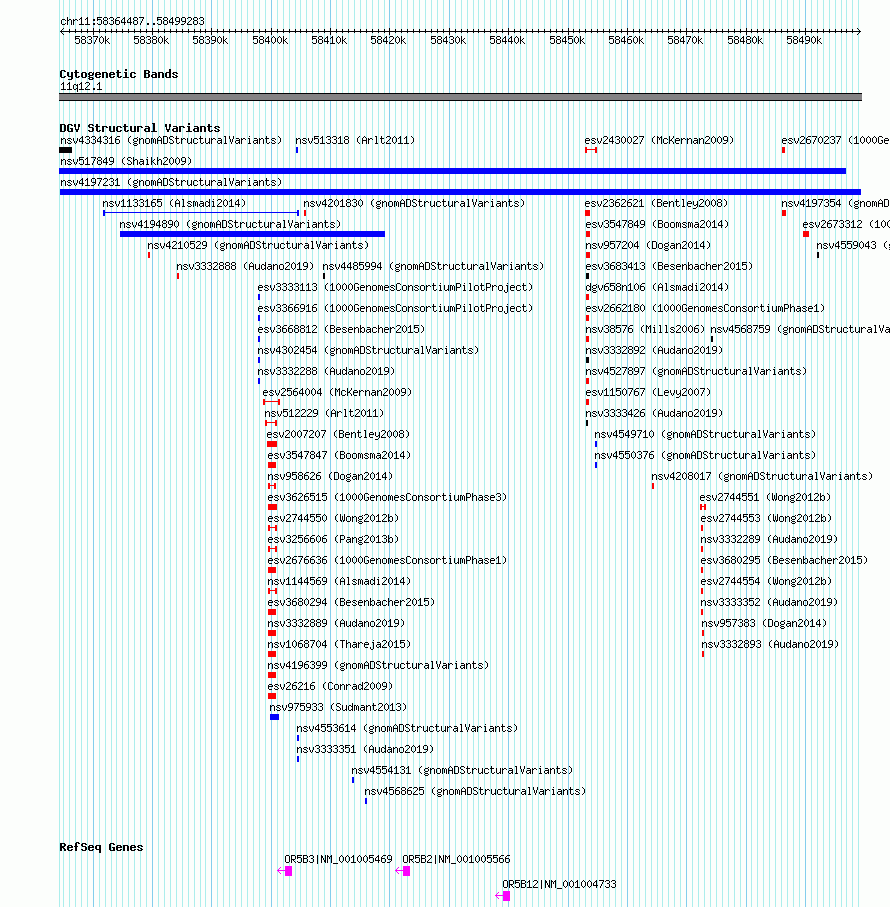Click the nsv1133165 (Alsmadi2014) label
The width and height of the screenshot is (890, 907).
point(174,204)
